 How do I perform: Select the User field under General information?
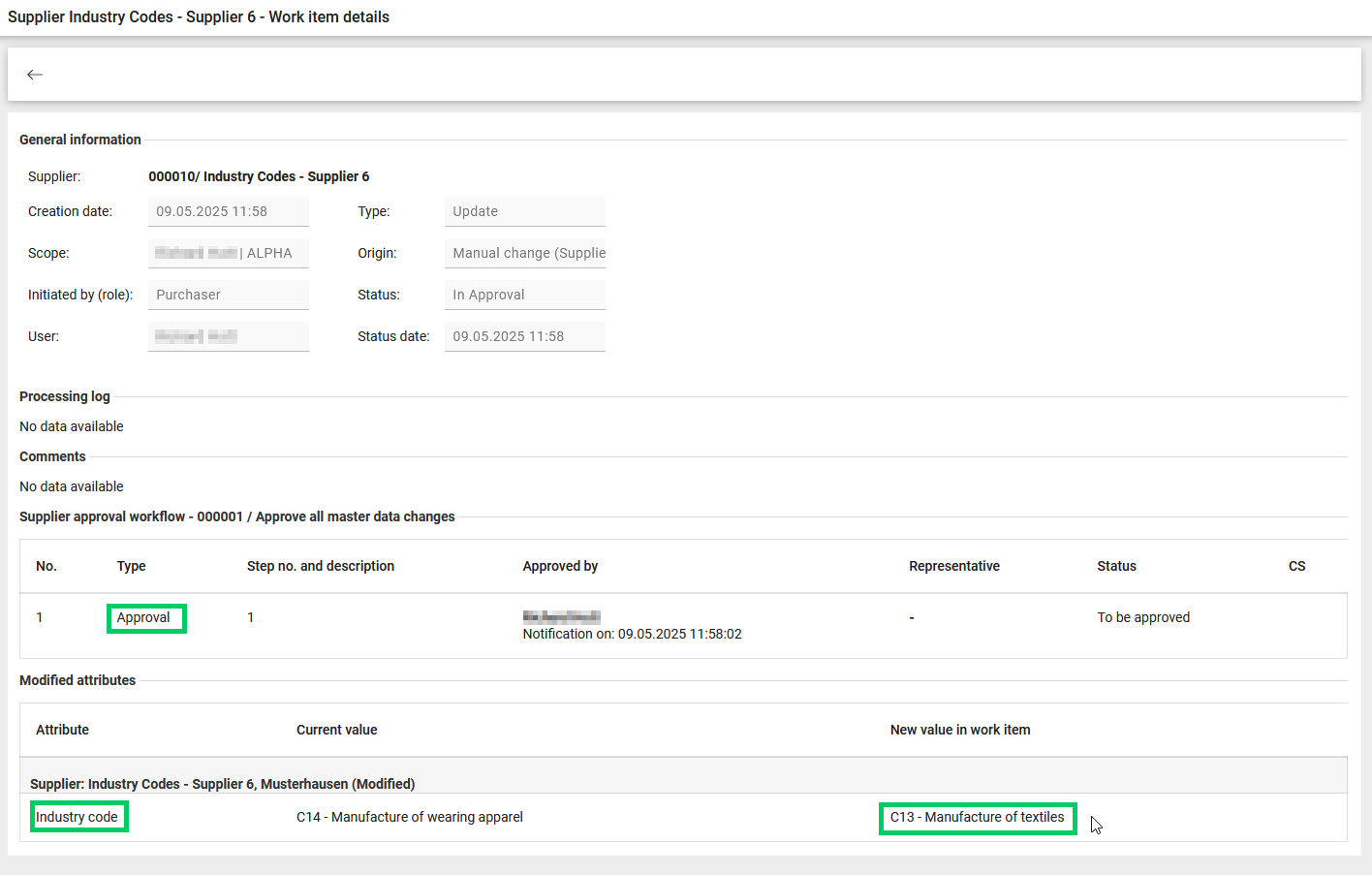click(228, 336)
